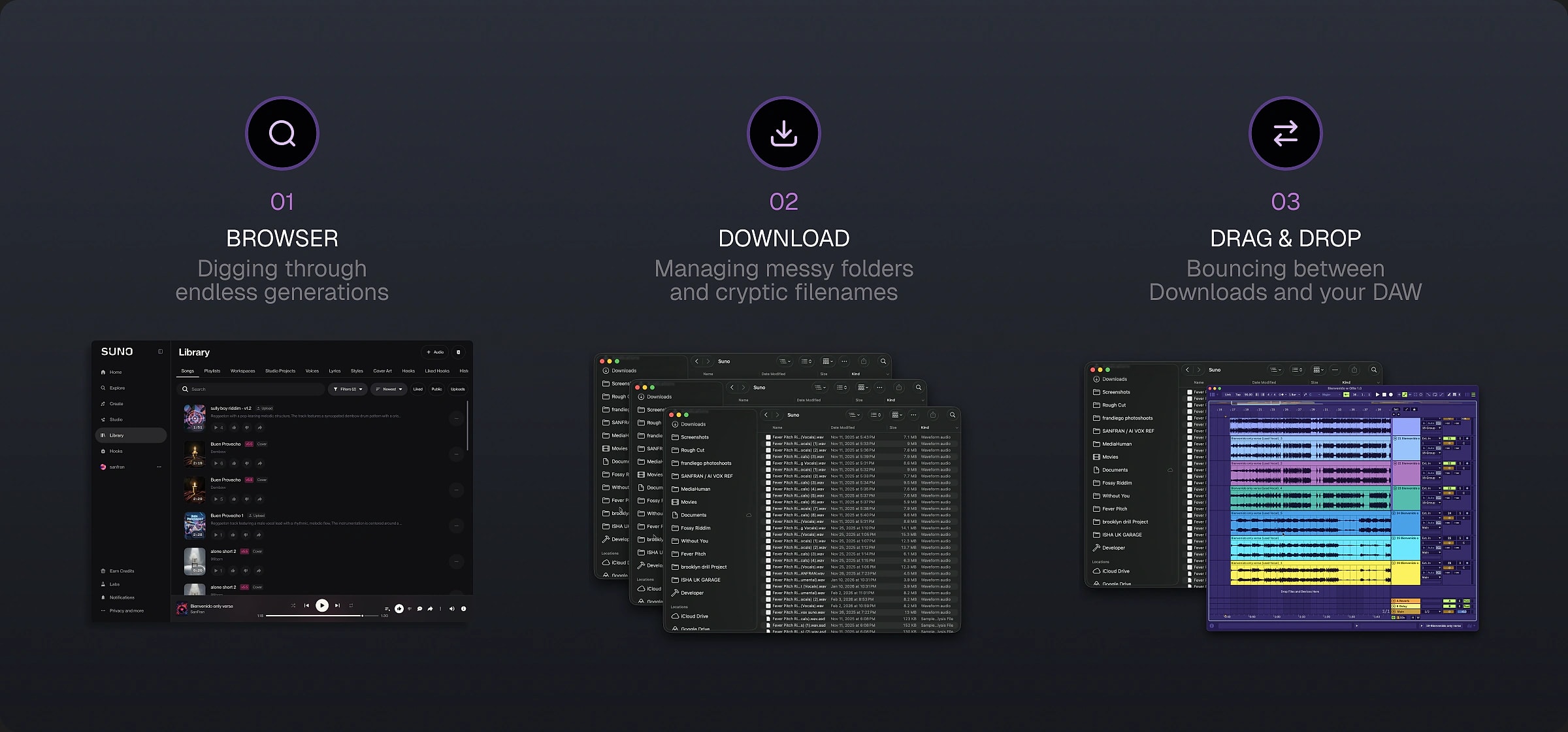
Task: Toggle like on the playing track
Action: (399, 608)
